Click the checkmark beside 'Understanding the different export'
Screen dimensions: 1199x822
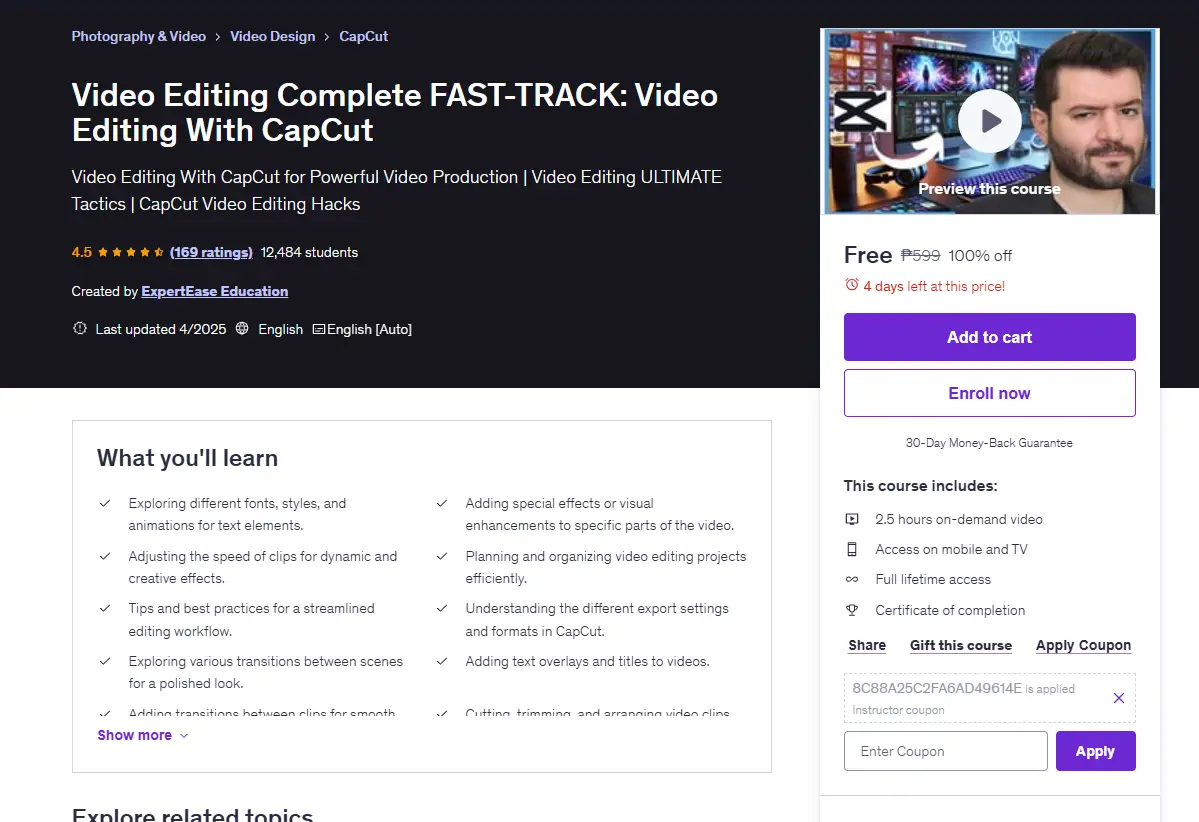(442, 609)
